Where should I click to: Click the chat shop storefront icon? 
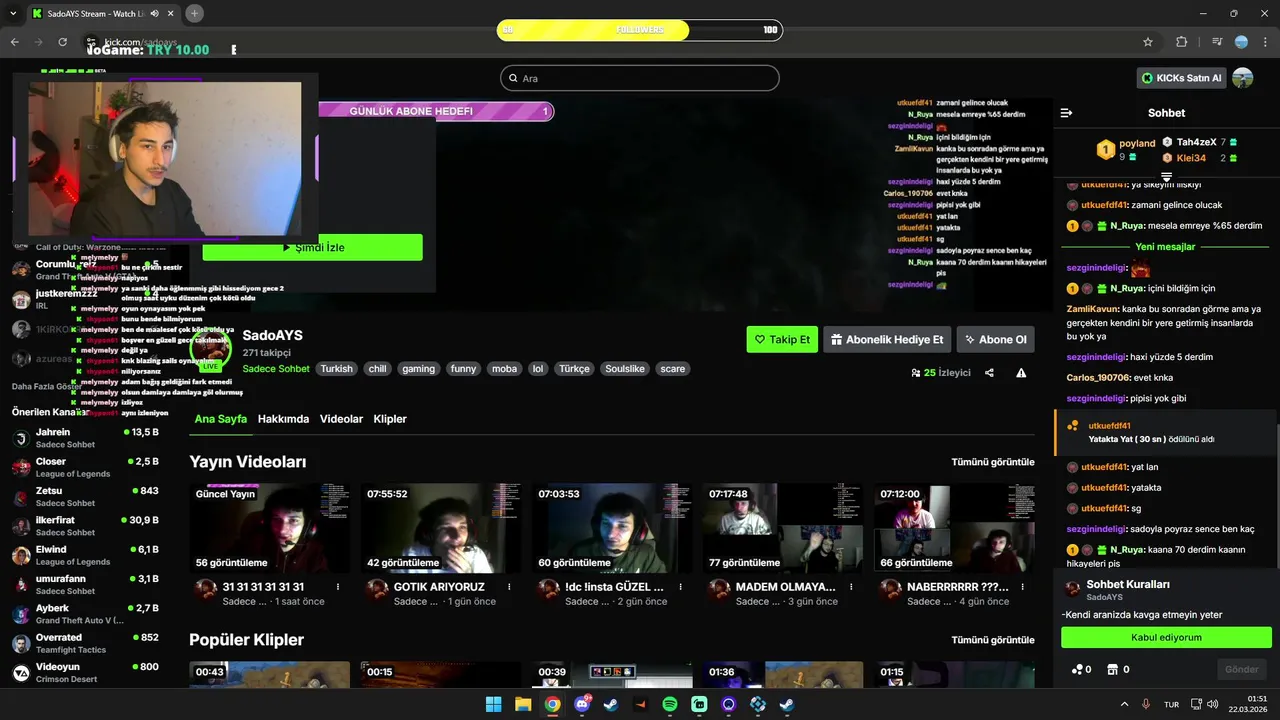(x=1112, y=669)
